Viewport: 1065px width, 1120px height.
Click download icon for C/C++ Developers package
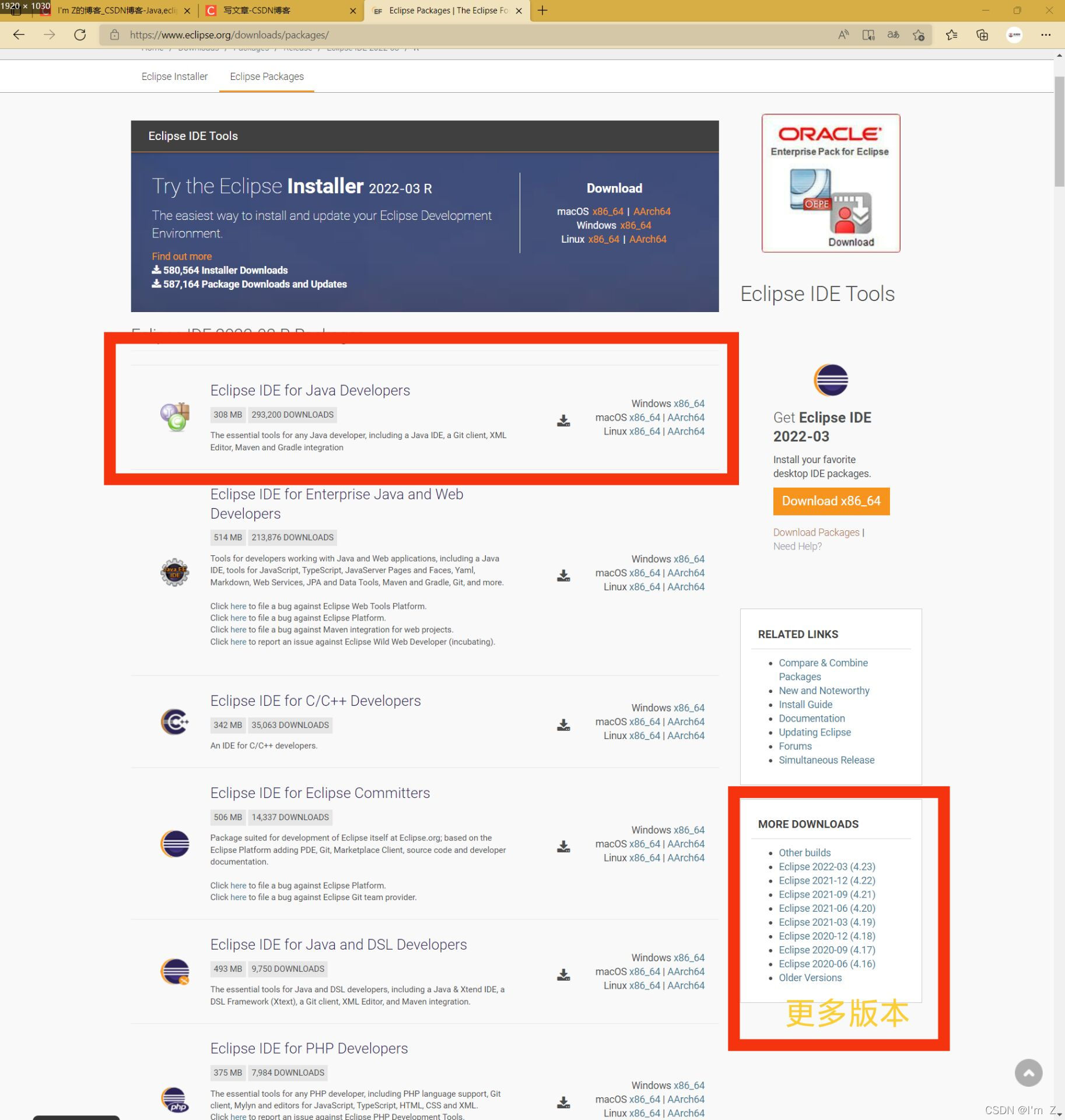tap(563, 724)
